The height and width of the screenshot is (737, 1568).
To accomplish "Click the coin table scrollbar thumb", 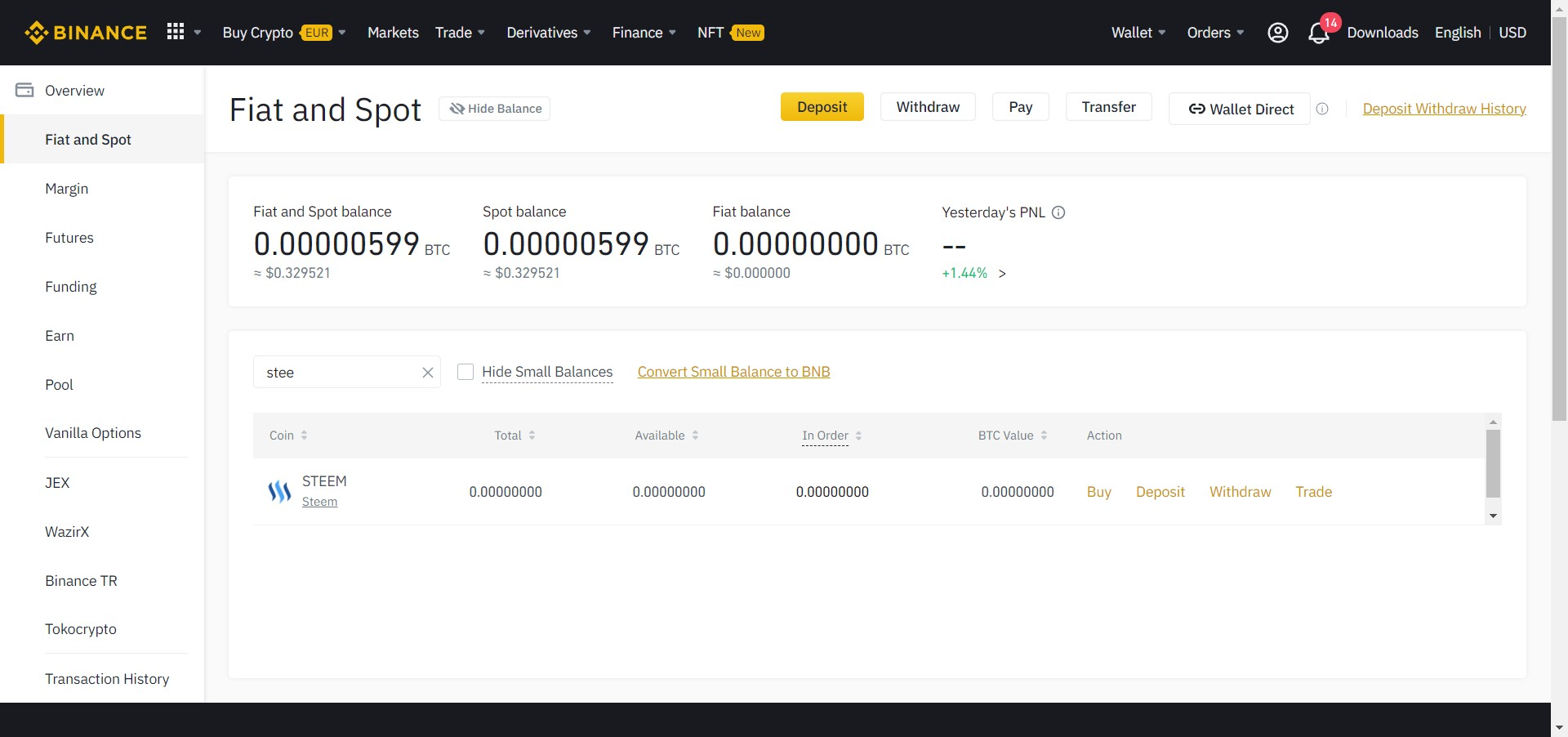I will point(1493,463).
